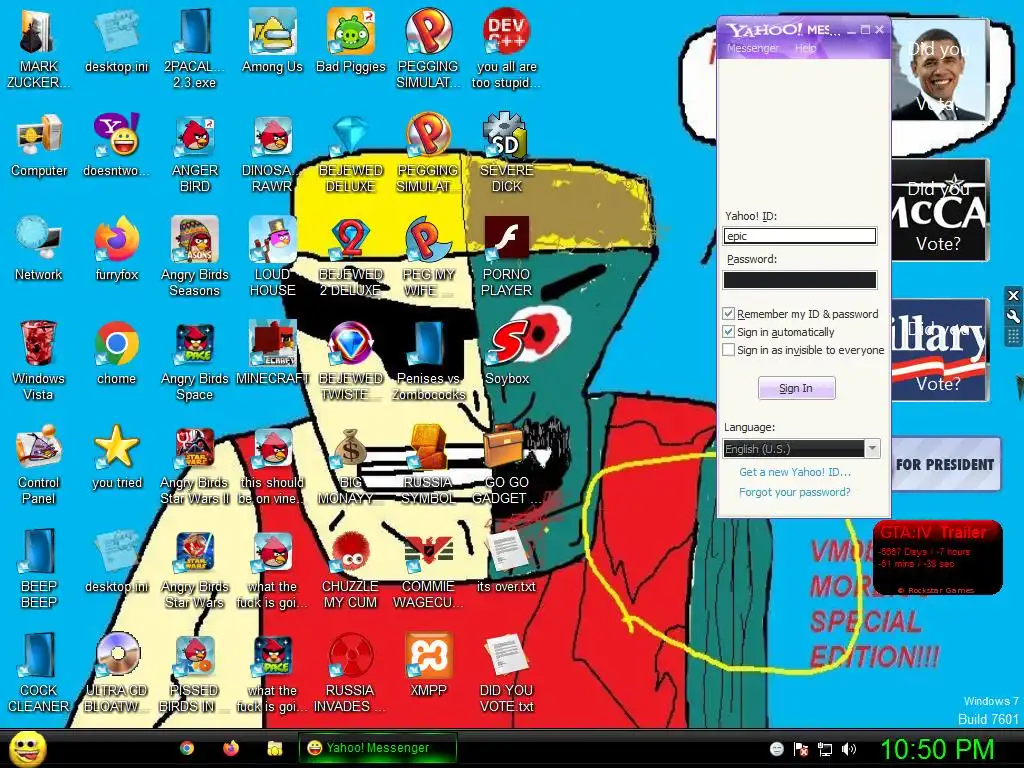The width and height of the screenshot is (1024, 768).
Task: Switch to the Yahoo! Messenger taskbar button
Action: [377, 748]
